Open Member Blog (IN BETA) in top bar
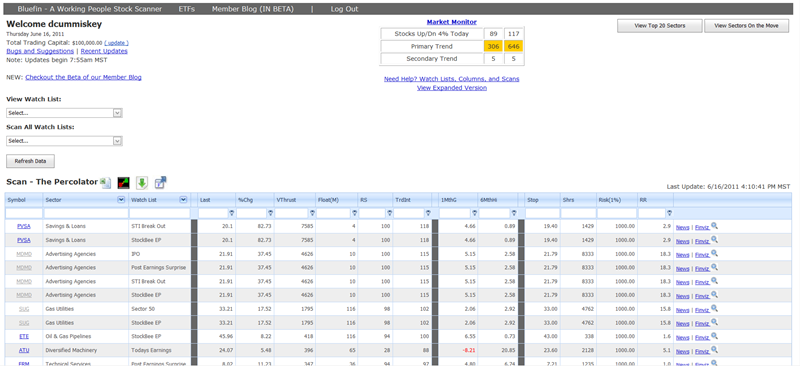 click(x=253, y=9)
